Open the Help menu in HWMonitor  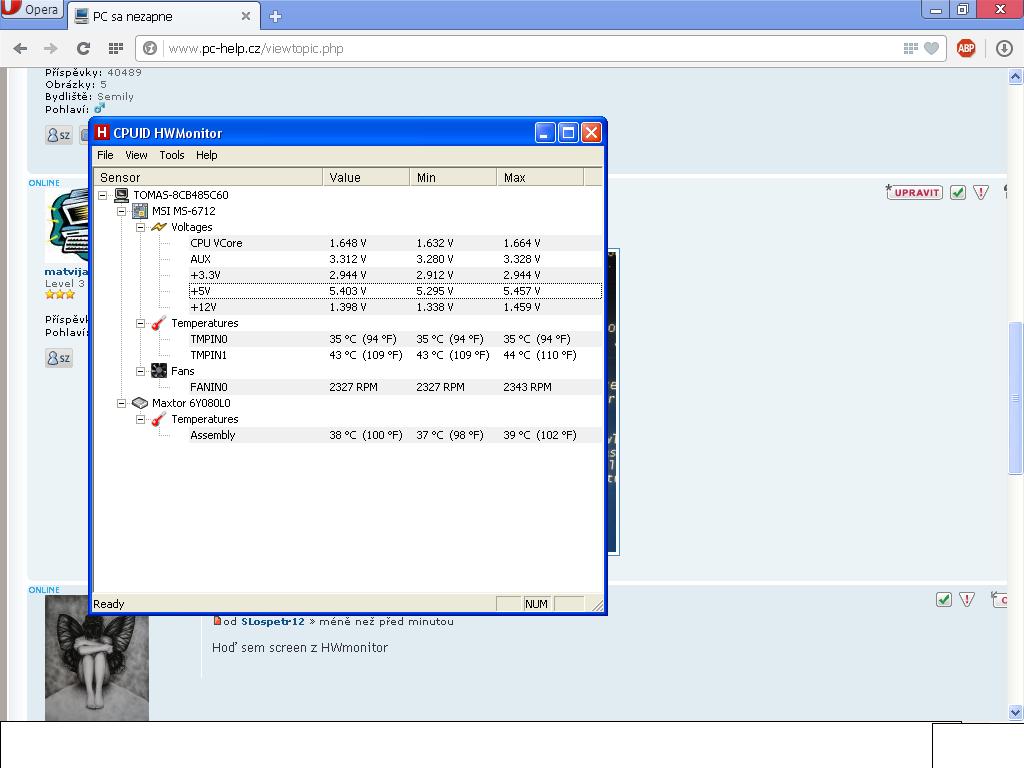pyautogui.click(x=206, y=155)
